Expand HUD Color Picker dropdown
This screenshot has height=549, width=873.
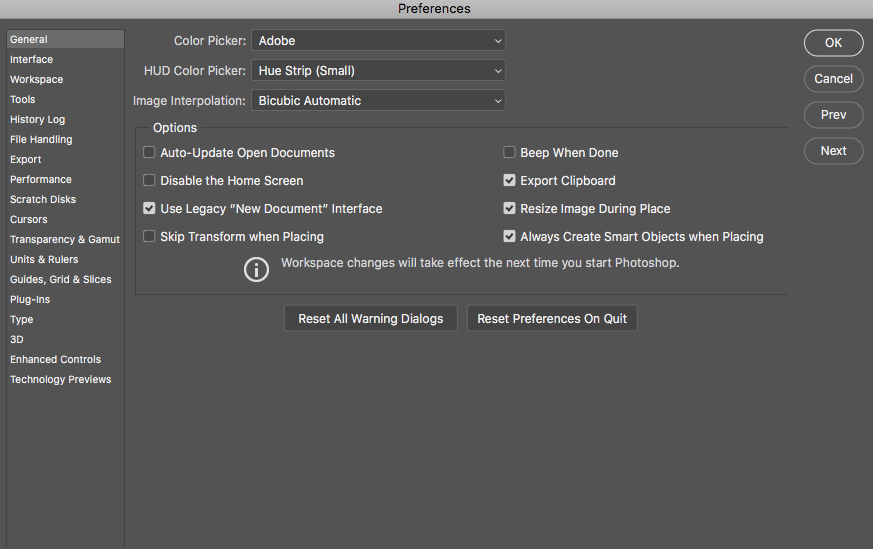[378, 71]
